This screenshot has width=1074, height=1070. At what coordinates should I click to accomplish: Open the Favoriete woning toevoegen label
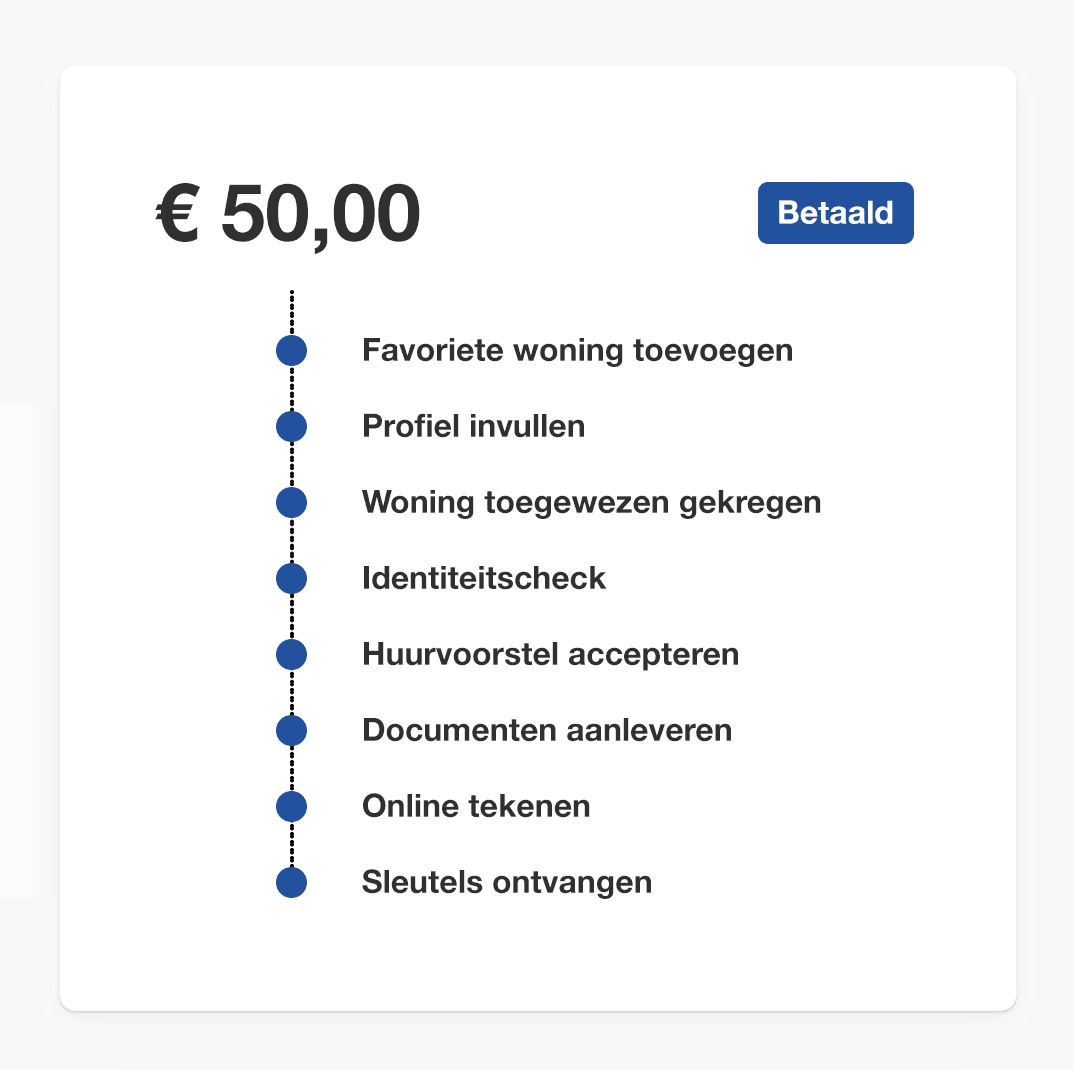[577, 351]
